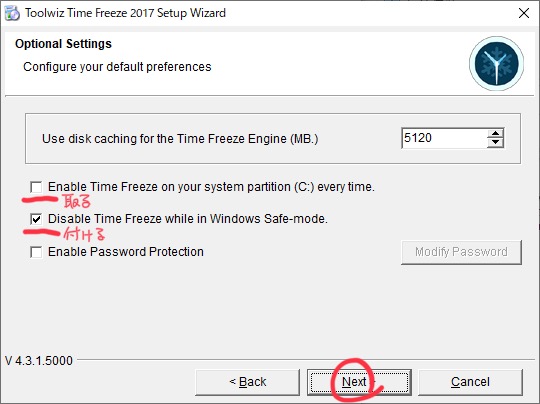This screenshot has width=540, height=404.
Task: Cancel the setup wizard
Action: click(470, 382)
